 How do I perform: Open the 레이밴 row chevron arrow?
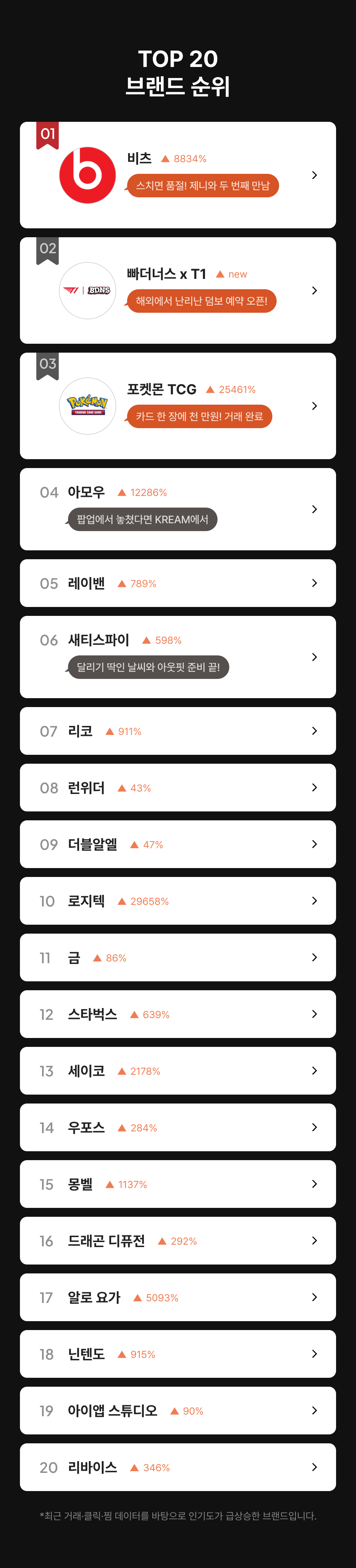[x=314, y=583]
